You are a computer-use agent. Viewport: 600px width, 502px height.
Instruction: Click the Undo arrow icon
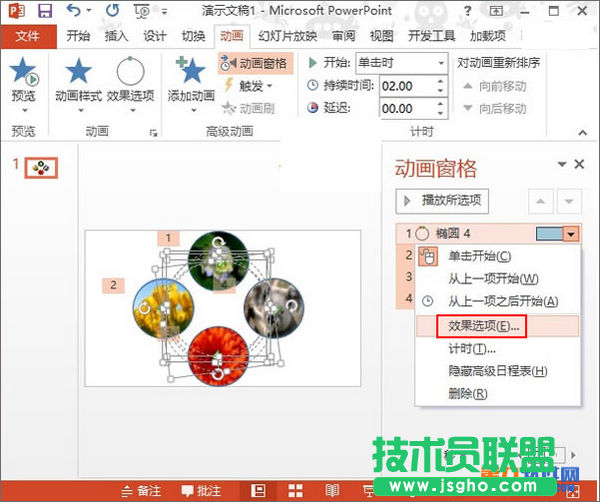(x=73, y=10)
